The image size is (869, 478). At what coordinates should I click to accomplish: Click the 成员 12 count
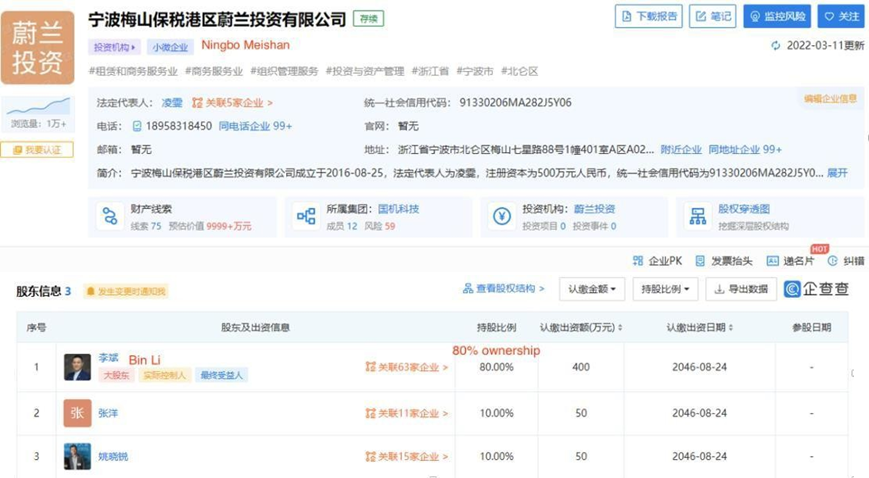pyautogui.click(x=341, y=226)
